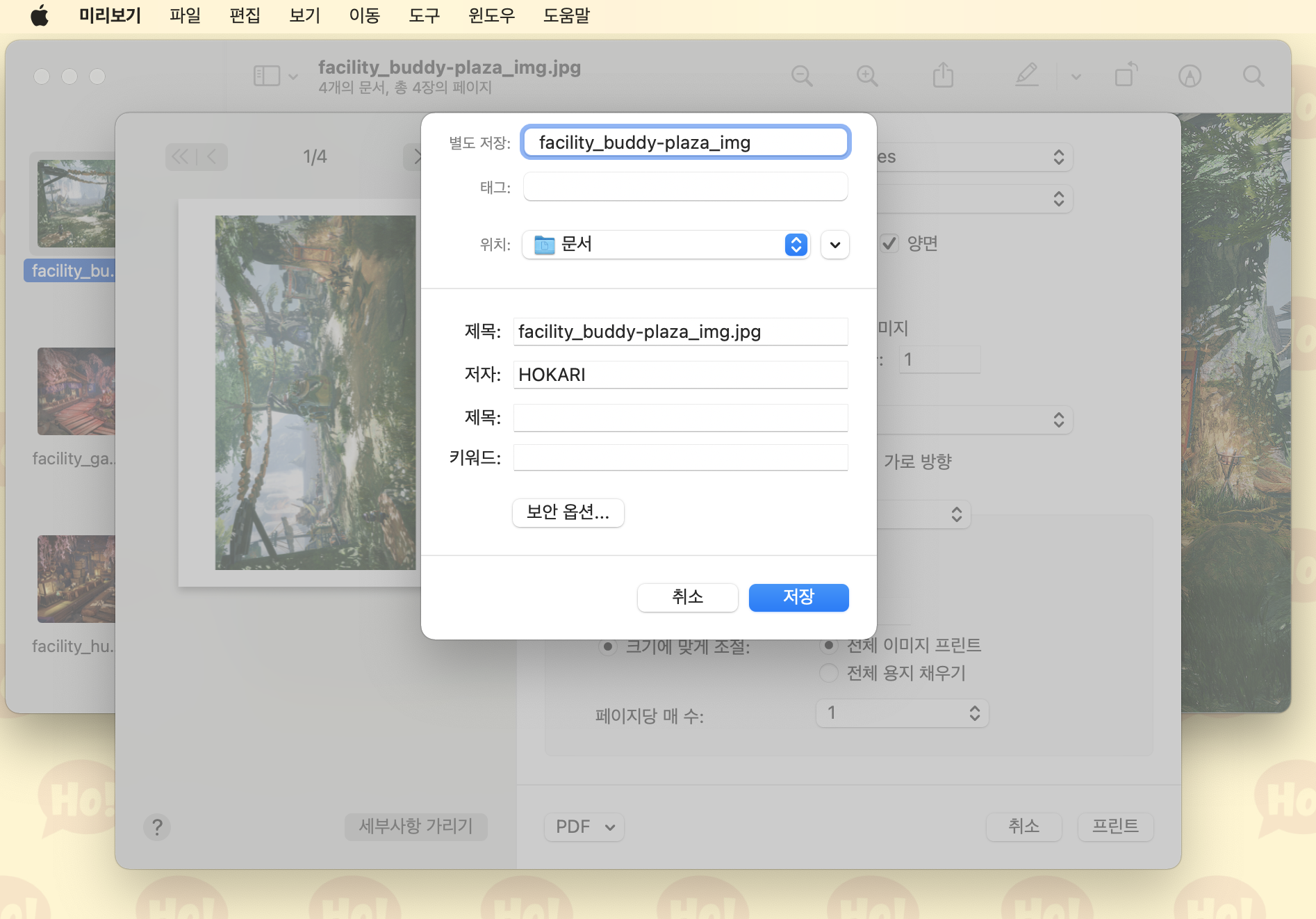Viewport: 1316px width, 919px height.
Task: Select the facility_bu... thumbnail in sidebar
Action: click(76, 204)
